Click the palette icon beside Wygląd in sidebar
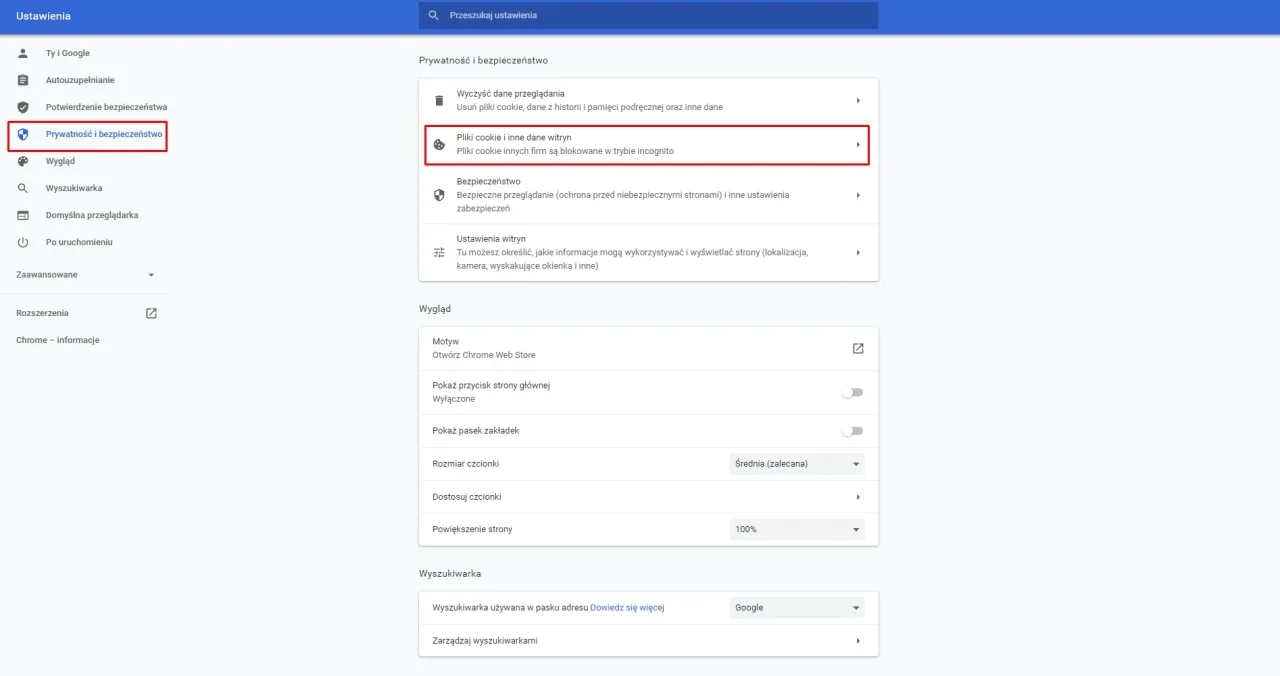 pos(22,160)
